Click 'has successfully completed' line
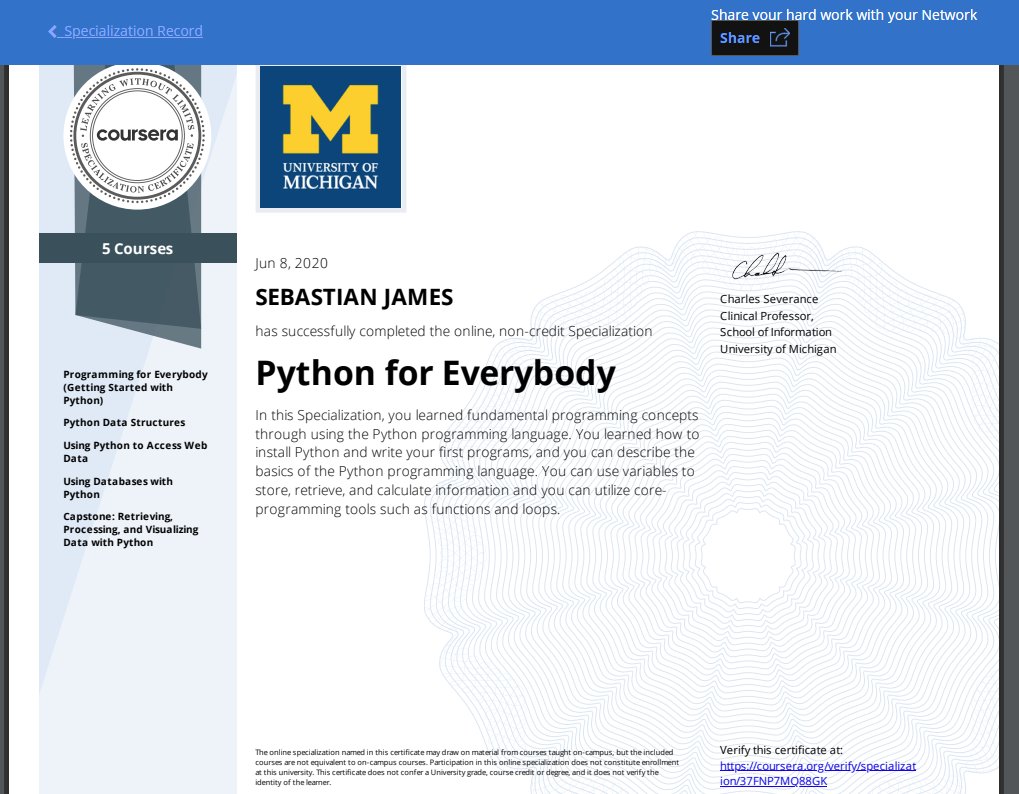Image resolution: width=1019 pixels, height=794 pixels. click(x=454, y=331)
